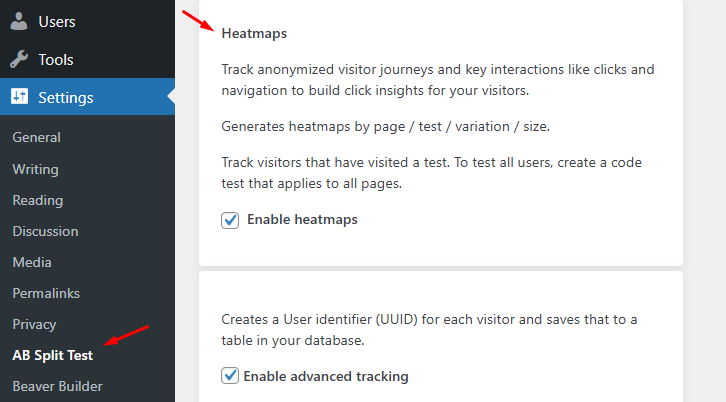Open Beaver Builder settings
Image resolution: width=726 pixels, height=402 pixels.
(57, 386)
